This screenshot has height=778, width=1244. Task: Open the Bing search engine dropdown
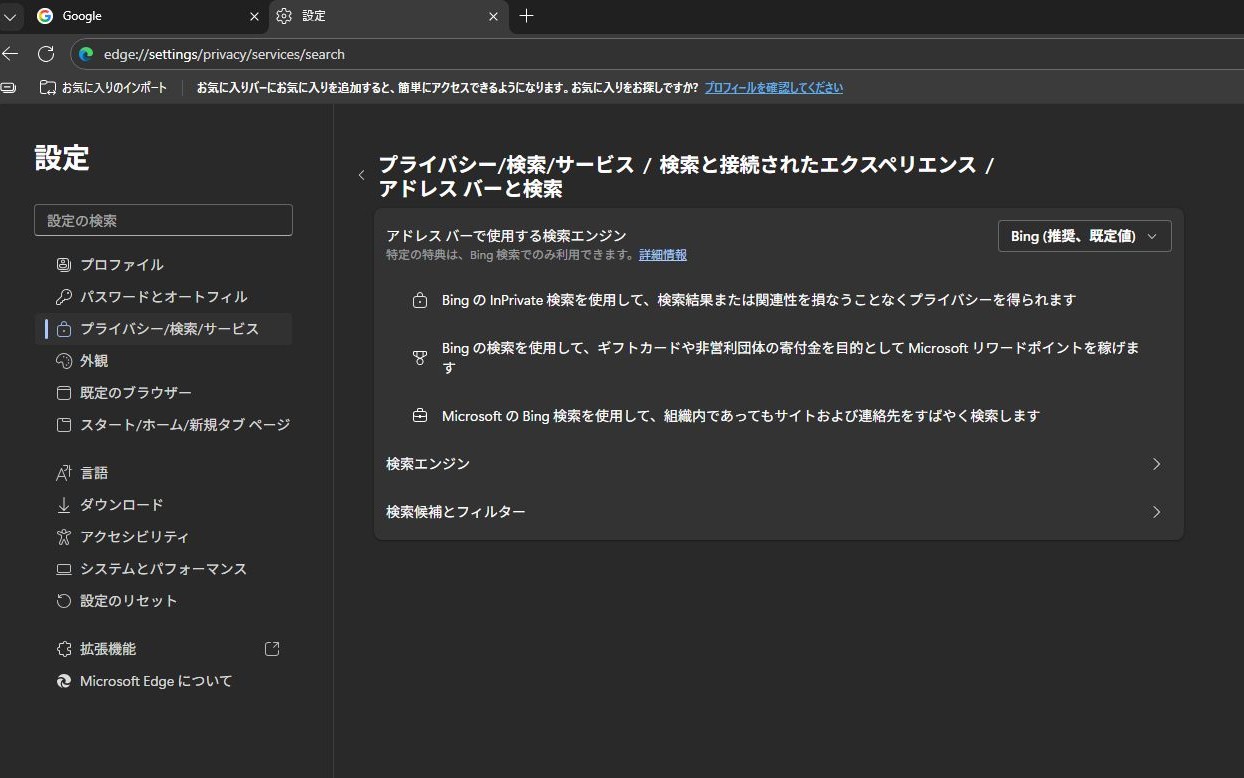1084,236
